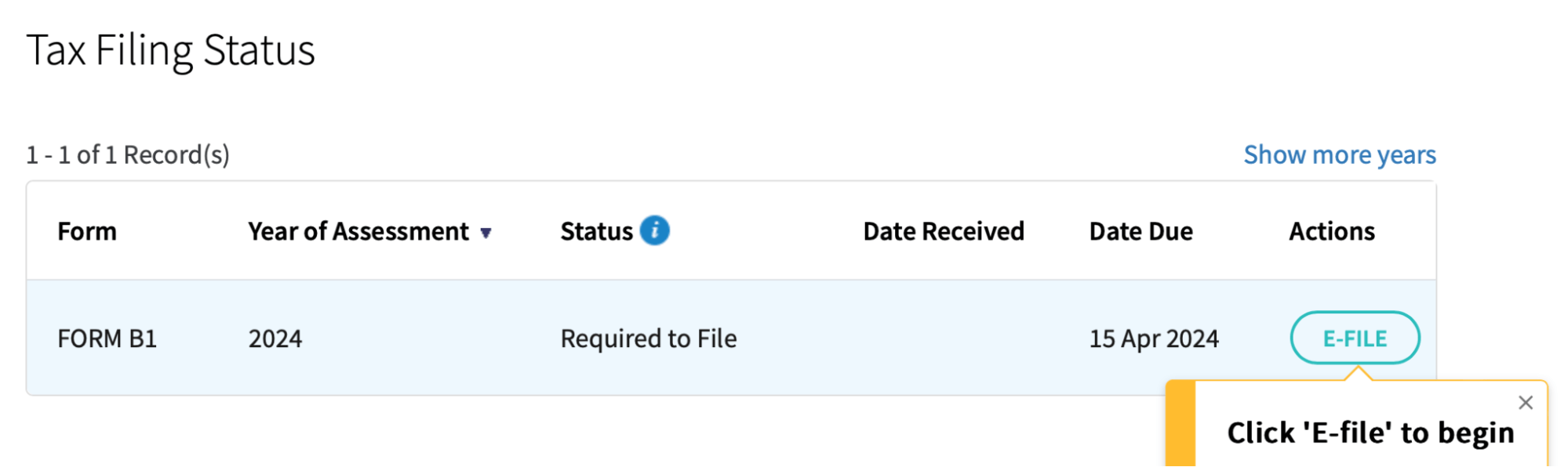Click the 2024 Year of Assessment cell
1568x467 pixels.
pyautogui.click(x=275, y=338)
